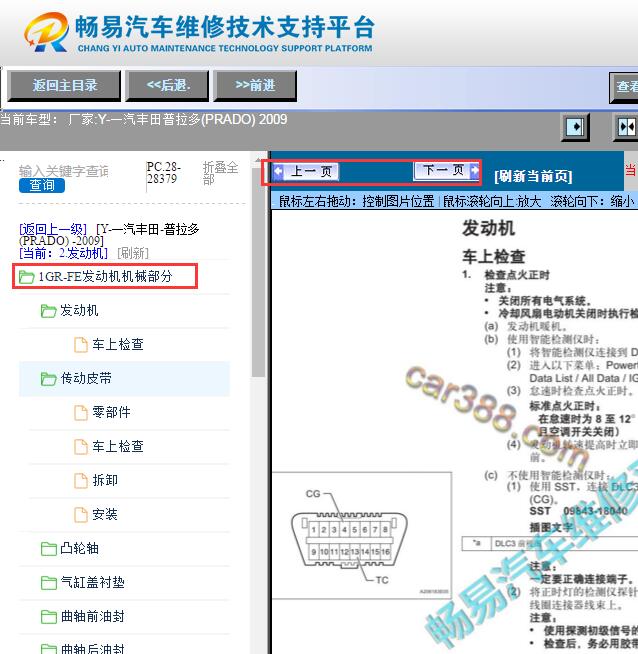Click 折叠全部 to collapse all
This screenshot has width=638, height=654.
220,173
